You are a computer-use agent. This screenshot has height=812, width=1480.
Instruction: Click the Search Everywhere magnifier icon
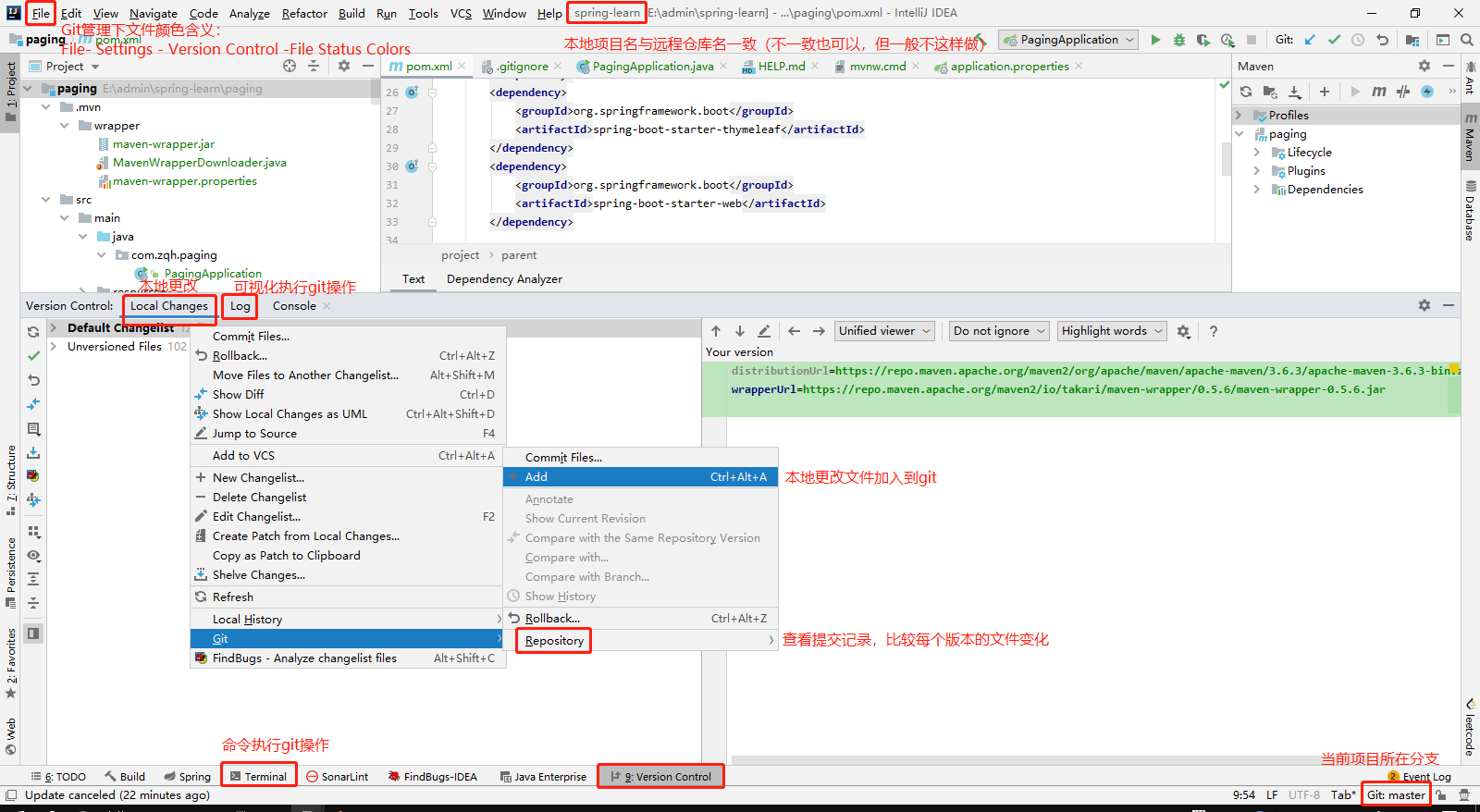(1466, 40)
